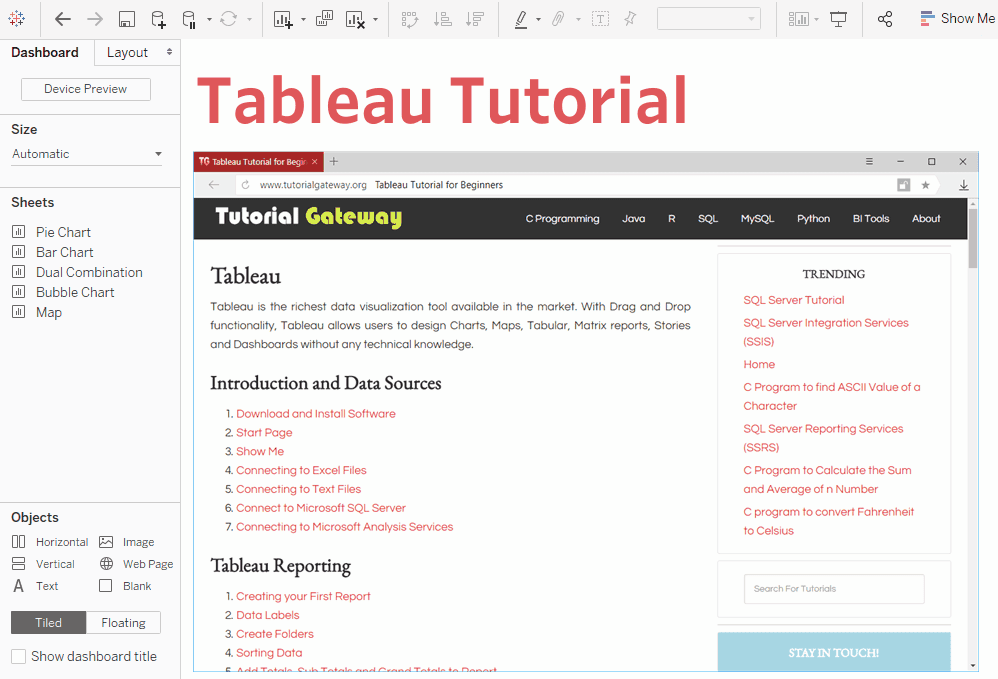The width and height of the screenshot is (998, 679).
Task: Open the Layout tab dropdown arrows
Action: click(169, 52)
